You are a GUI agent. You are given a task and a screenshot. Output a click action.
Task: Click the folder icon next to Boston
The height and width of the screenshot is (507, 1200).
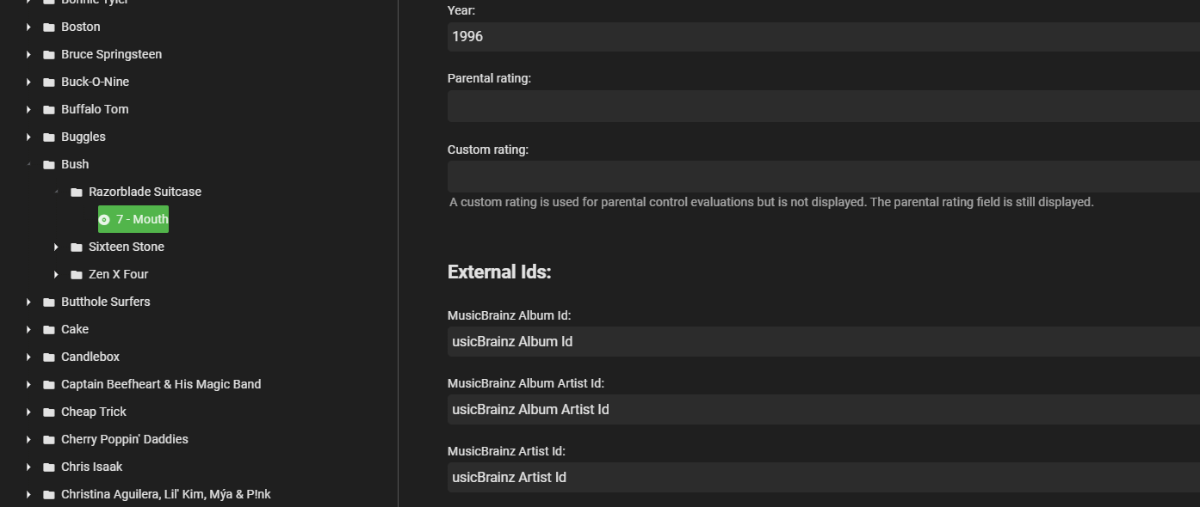pyautogui.click(x=48, y=27)
